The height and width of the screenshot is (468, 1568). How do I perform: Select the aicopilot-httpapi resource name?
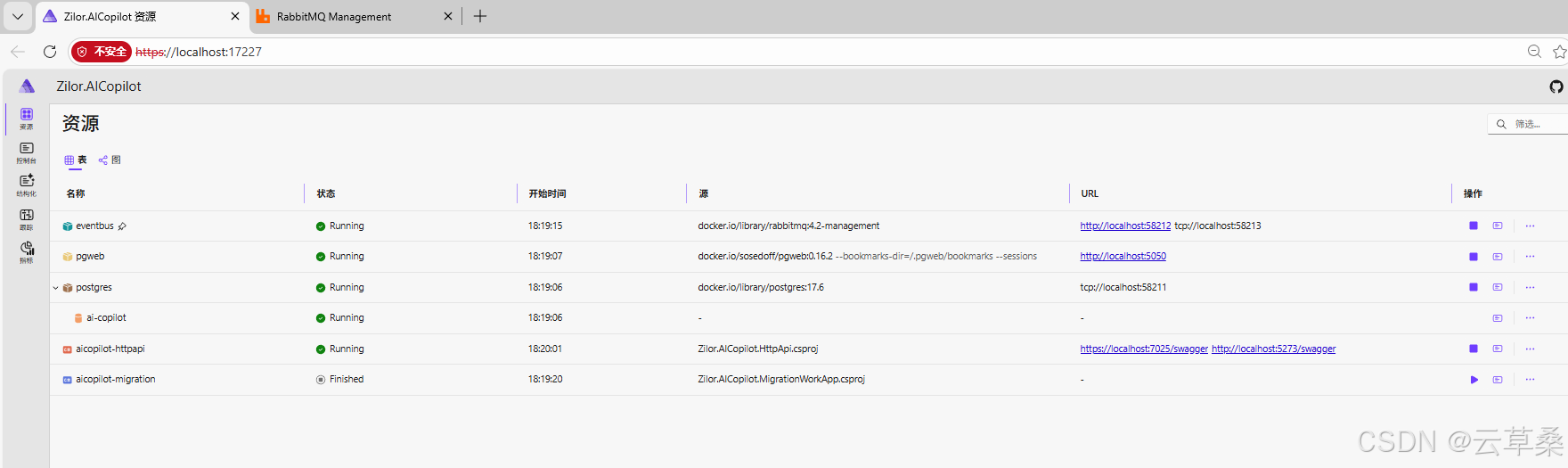click(110, 349)
